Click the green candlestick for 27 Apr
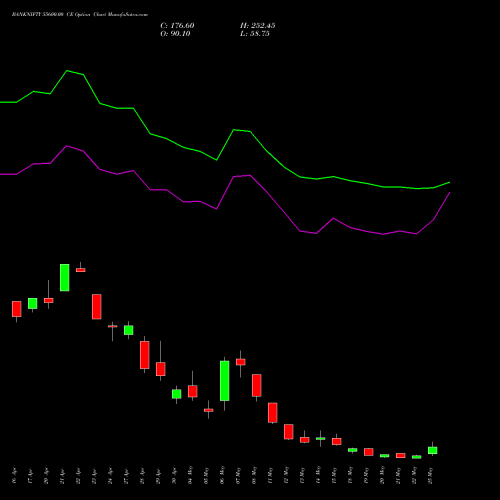 pyautogui.click(x=129, y=330)
